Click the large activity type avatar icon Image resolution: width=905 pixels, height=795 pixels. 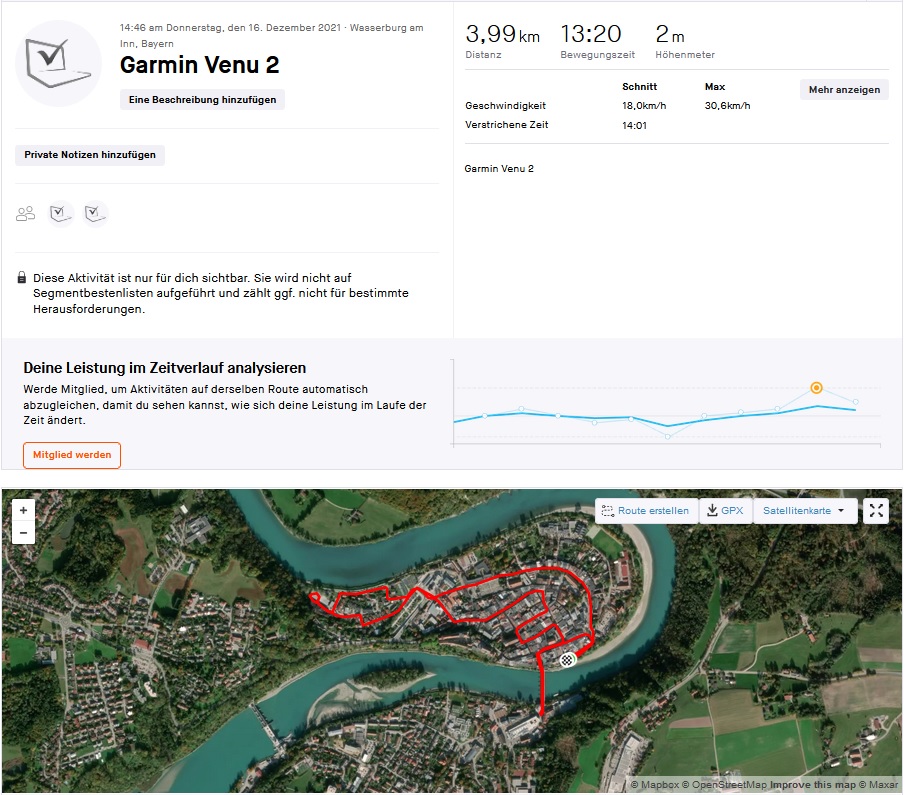(59, 63)
